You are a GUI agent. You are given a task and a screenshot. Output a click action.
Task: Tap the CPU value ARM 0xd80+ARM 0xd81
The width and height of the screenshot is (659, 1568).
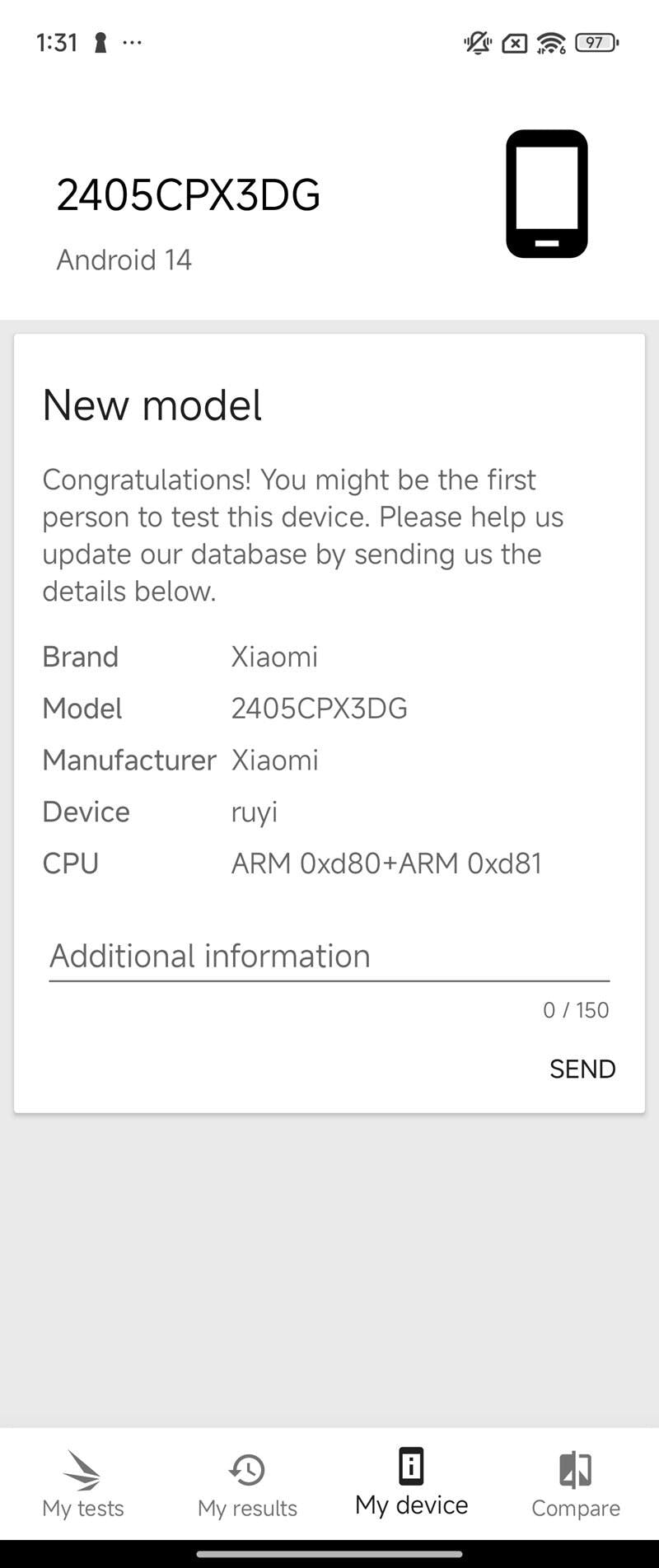pos(386,864)
